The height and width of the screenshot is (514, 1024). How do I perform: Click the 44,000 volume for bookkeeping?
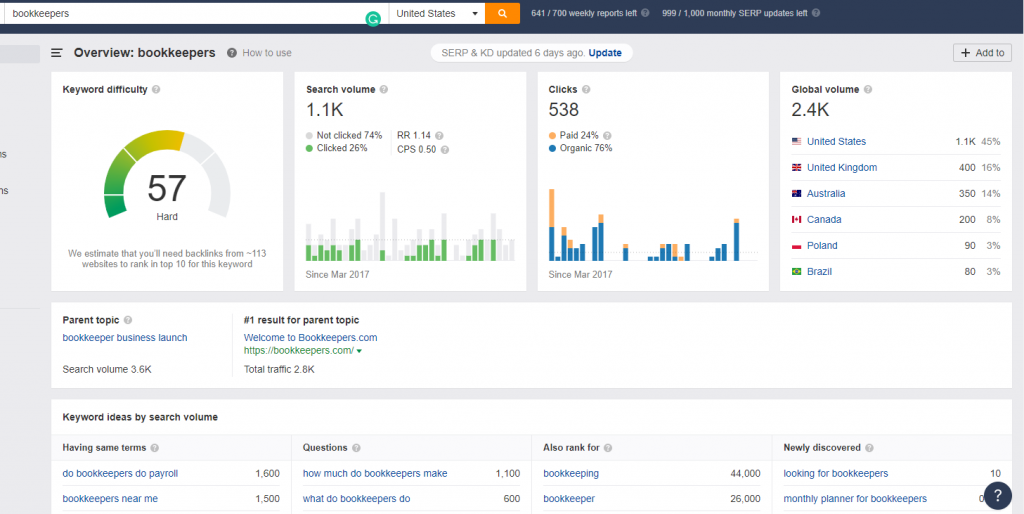(x=745, y=474)
